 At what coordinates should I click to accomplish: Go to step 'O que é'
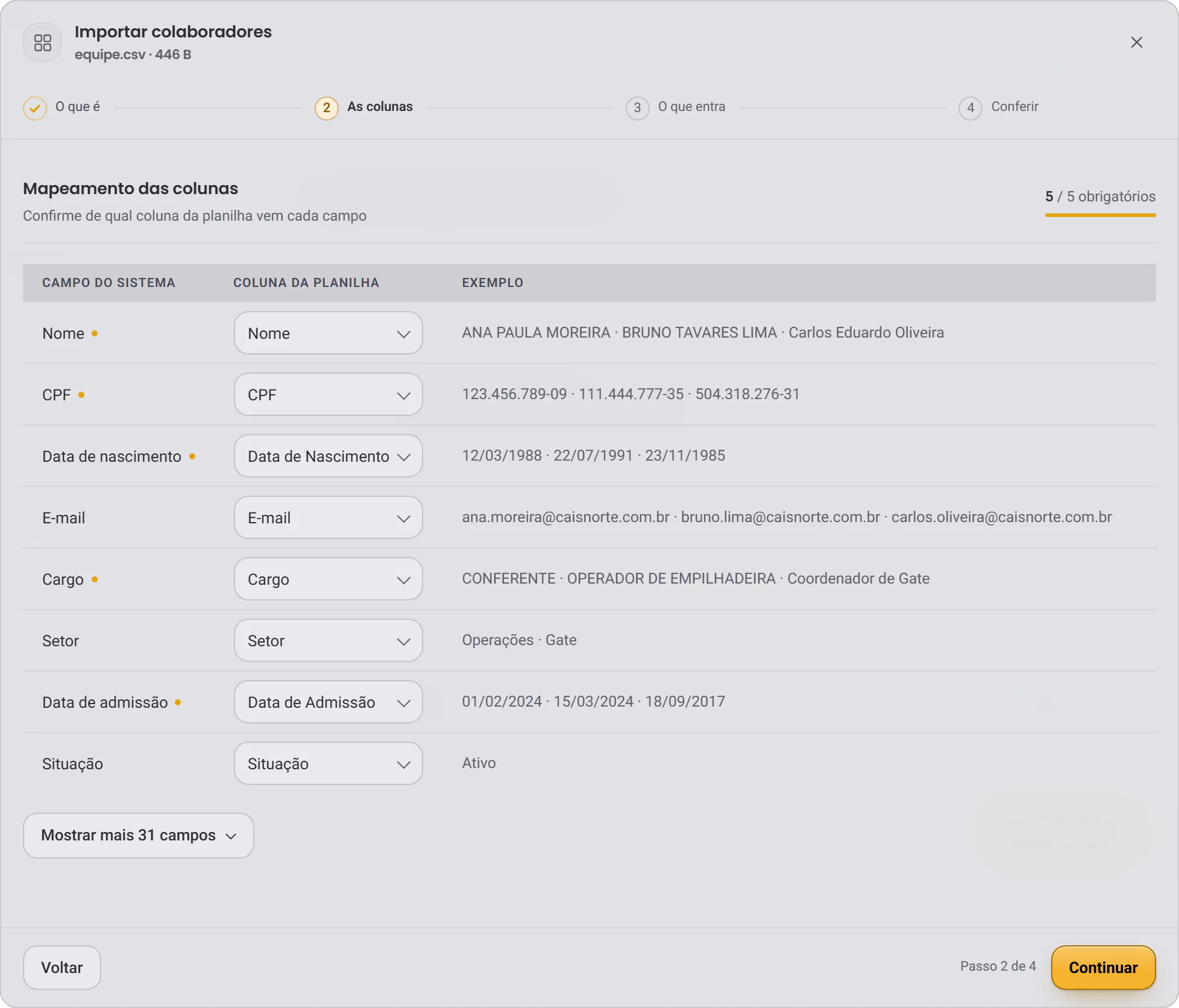[78, 107]
